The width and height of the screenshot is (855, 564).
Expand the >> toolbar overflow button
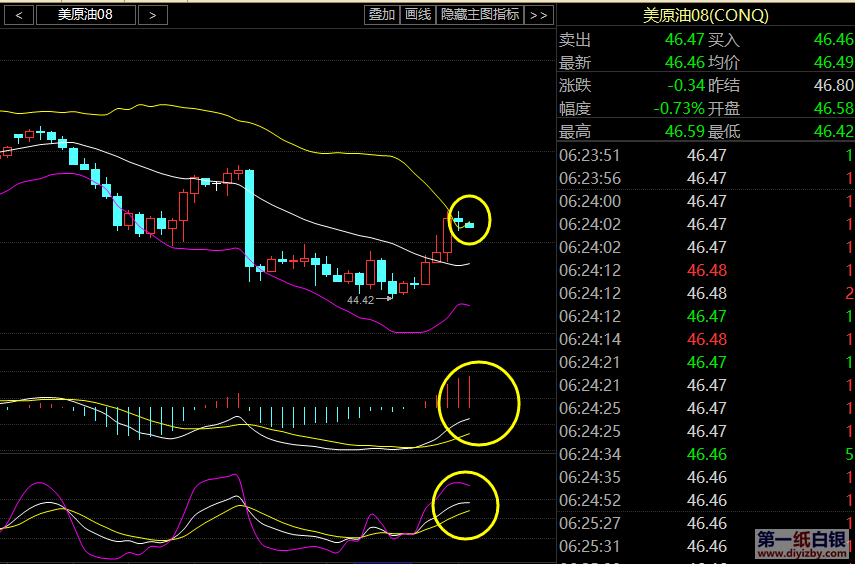coord(538,14)
